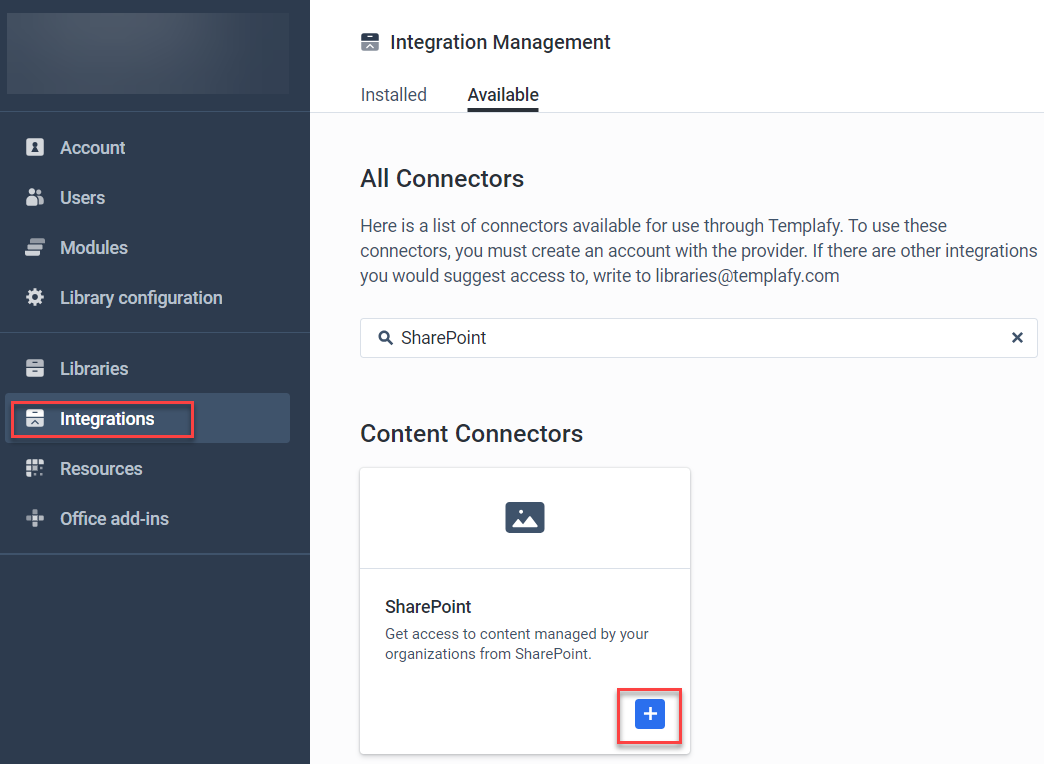The height and width of the screenshot is (764, 1044).
Task: Click the Library configuration gear icon
Action: point(35,297)
